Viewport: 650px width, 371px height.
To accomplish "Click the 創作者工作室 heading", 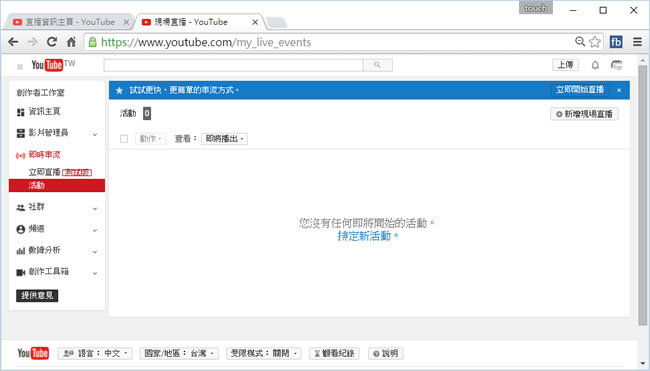I will pos(41,92).
